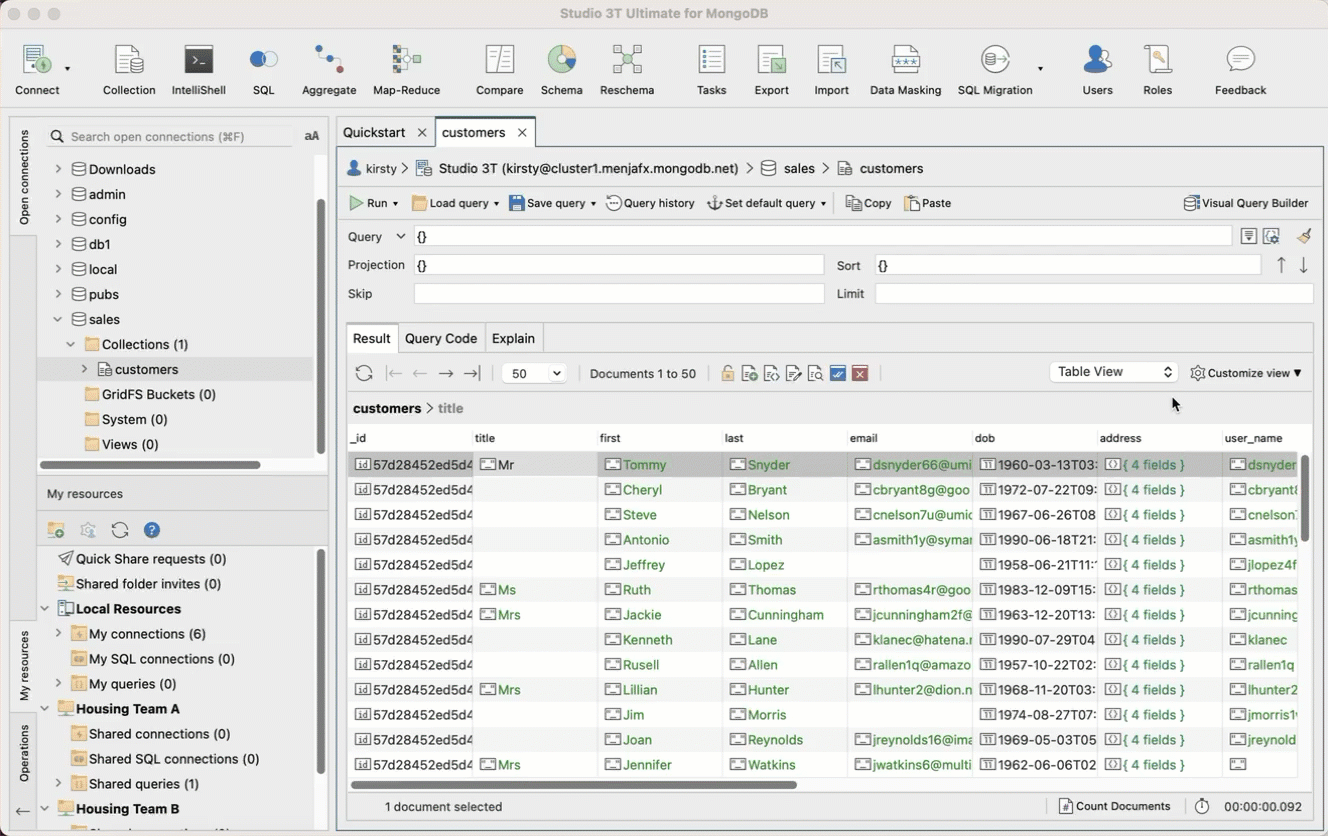1328x836 pixels.
Task: Click the horizontal scrollbar under results table
Action: (x=573, y=785)
